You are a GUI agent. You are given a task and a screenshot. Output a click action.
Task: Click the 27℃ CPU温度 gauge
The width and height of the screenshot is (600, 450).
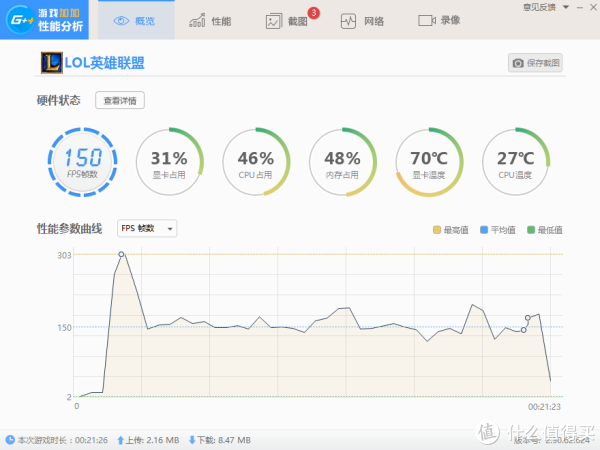(515, 162)
